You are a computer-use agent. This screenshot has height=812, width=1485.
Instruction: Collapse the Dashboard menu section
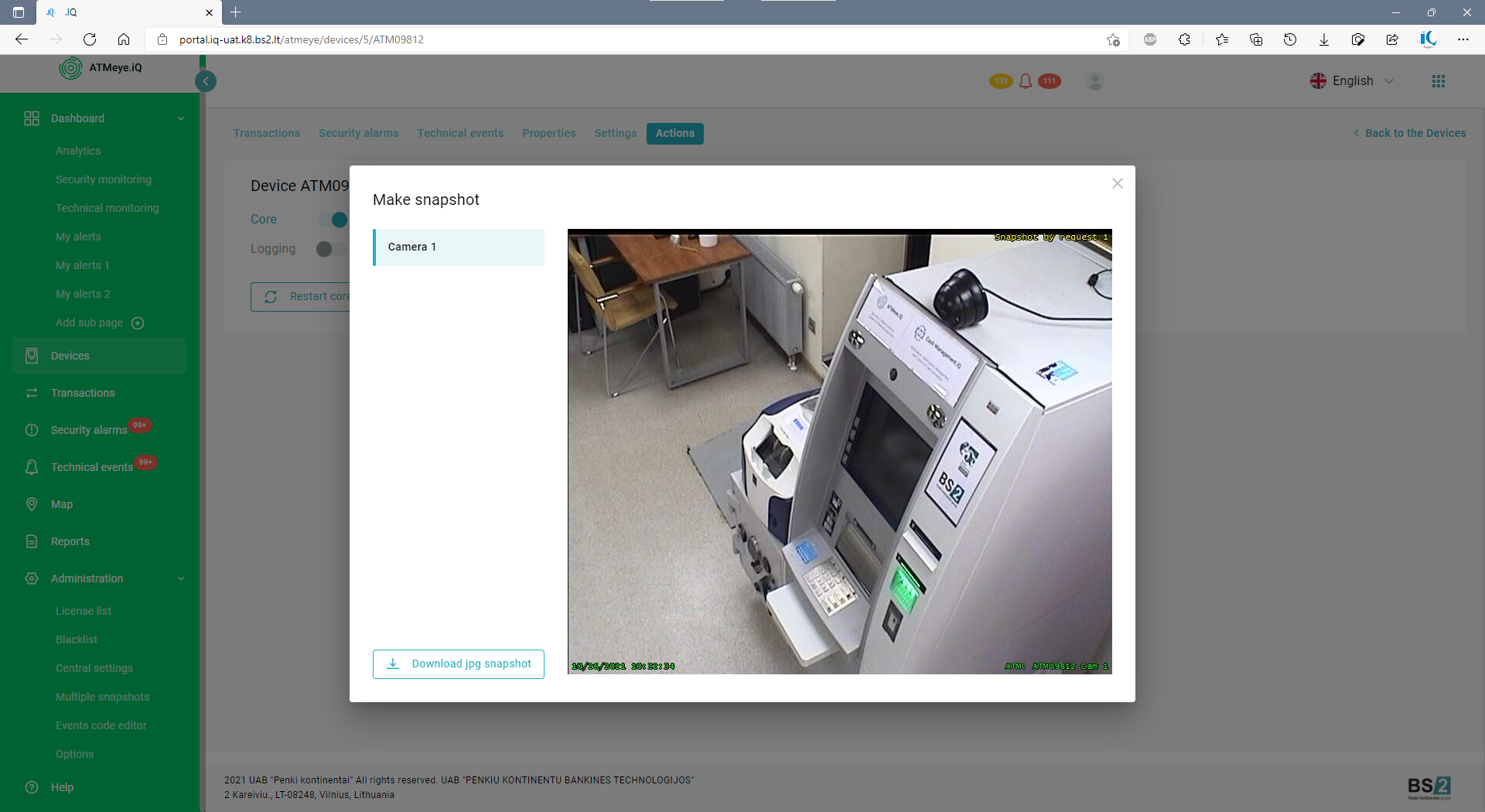tap(181, 118)
